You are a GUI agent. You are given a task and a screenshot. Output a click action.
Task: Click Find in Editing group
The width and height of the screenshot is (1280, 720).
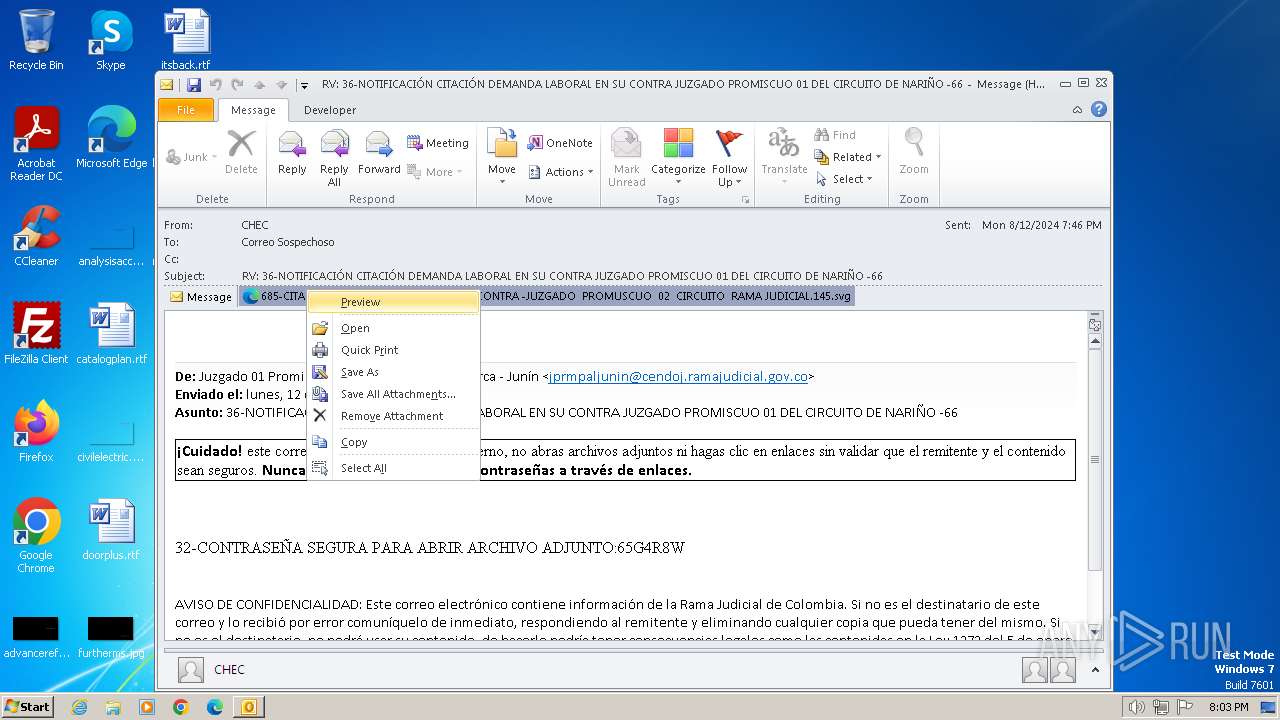click(x=836, y=135)
